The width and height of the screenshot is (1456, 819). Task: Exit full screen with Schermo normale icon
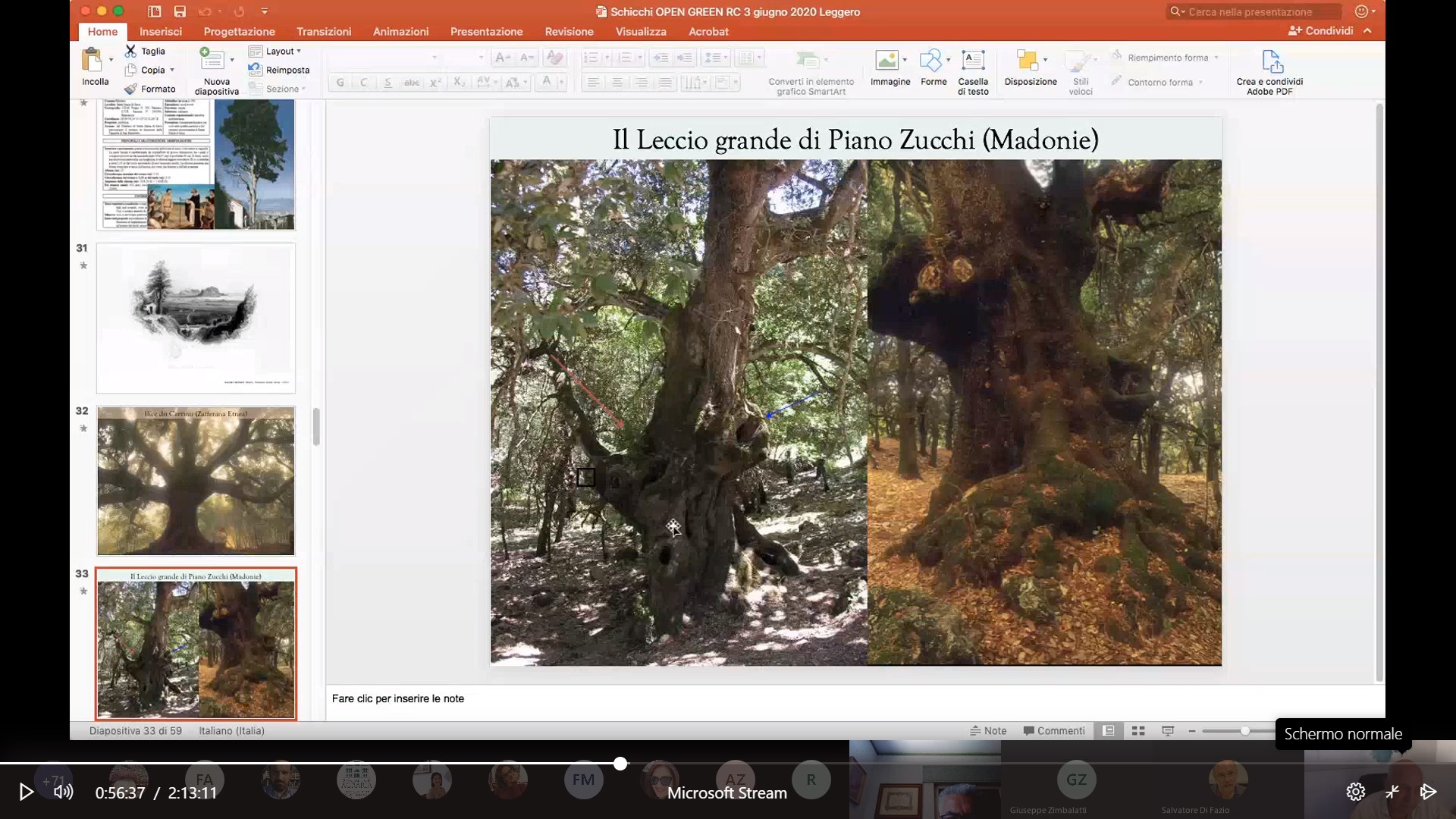(x=1392, y=792)
